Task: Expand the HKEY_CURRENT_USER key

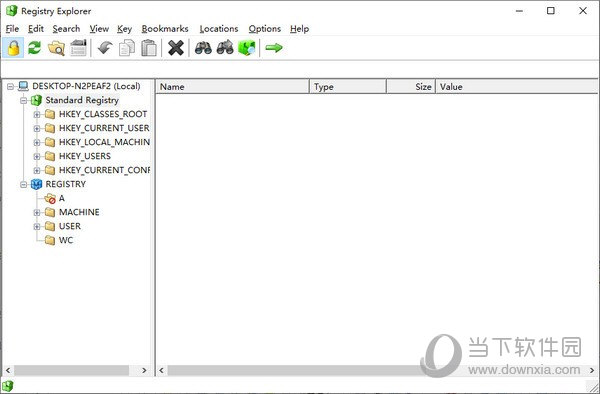Action: (37, 129)
